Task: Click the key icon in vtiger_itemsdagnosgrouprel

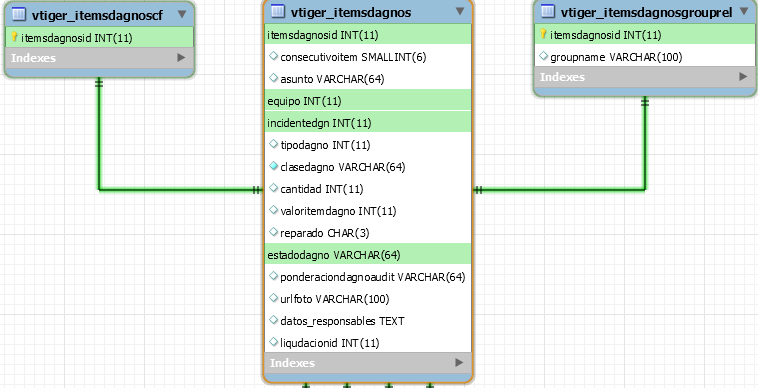Action: click(543, 34)
